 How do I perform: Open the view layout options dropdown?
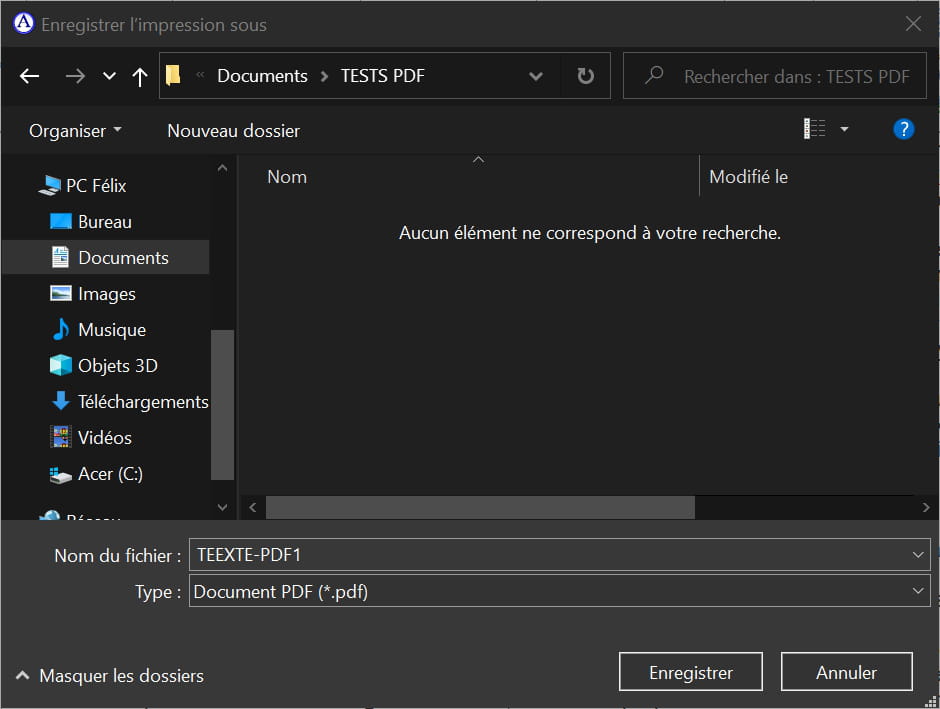843,128
